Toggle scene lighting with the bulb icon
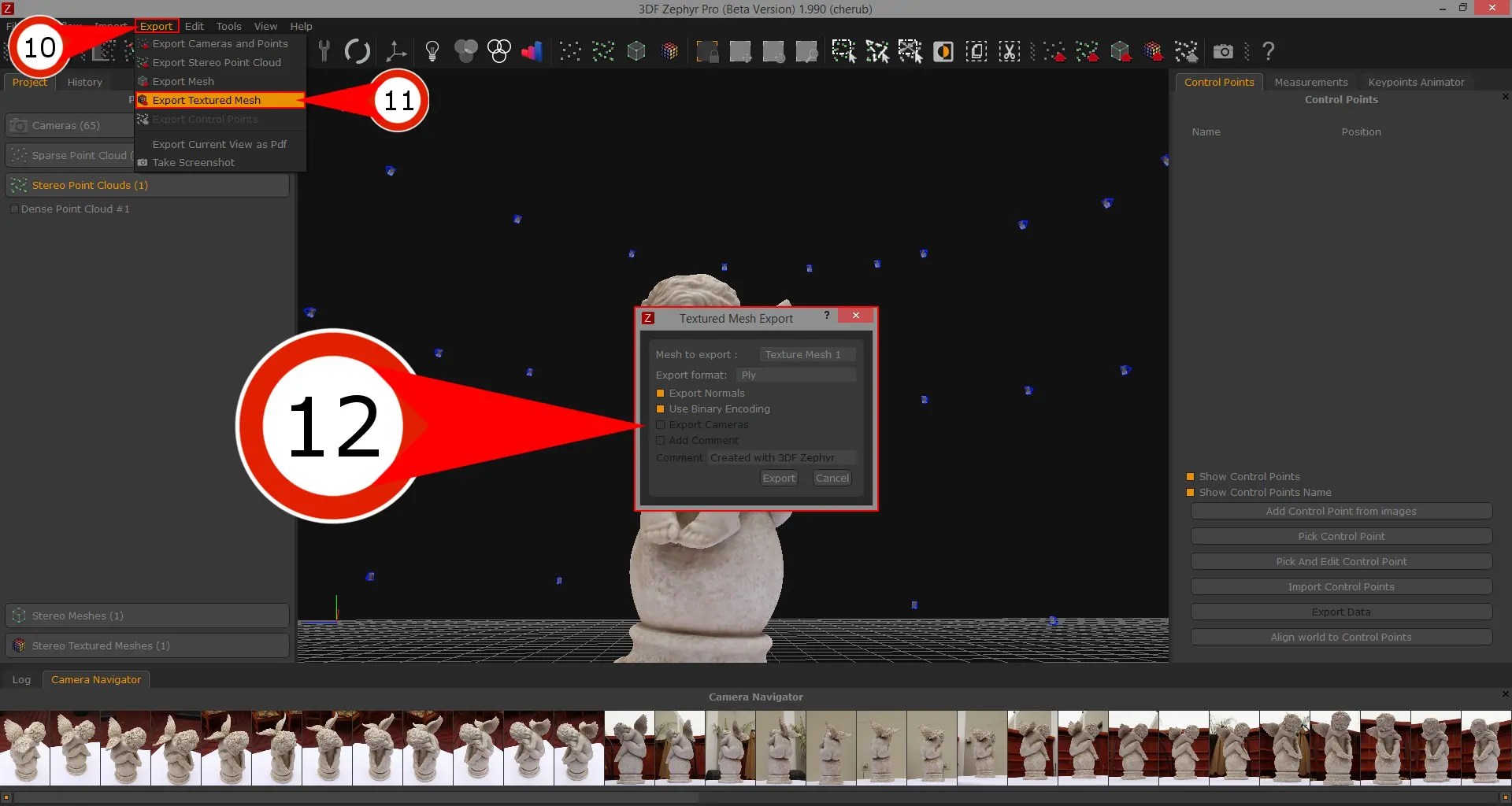This screenshot has width=1512, height=806. (x=432, y=51)
